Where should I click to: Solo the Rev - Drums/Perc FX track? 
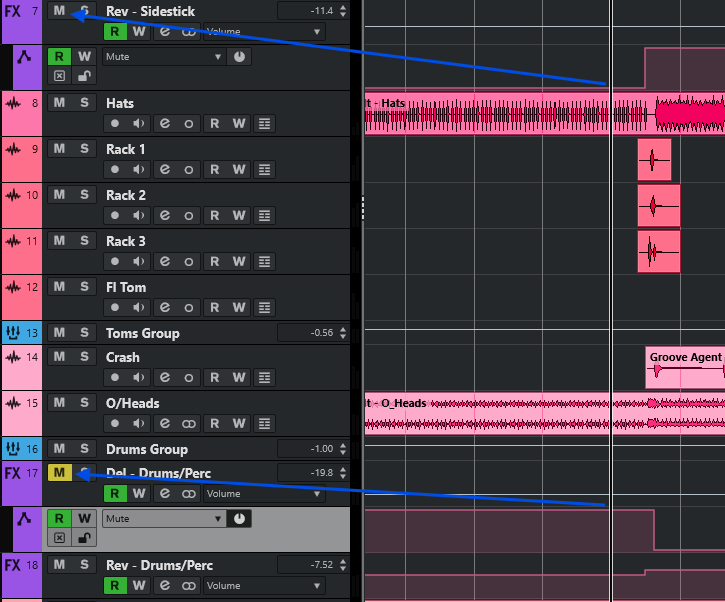[84, 565]
